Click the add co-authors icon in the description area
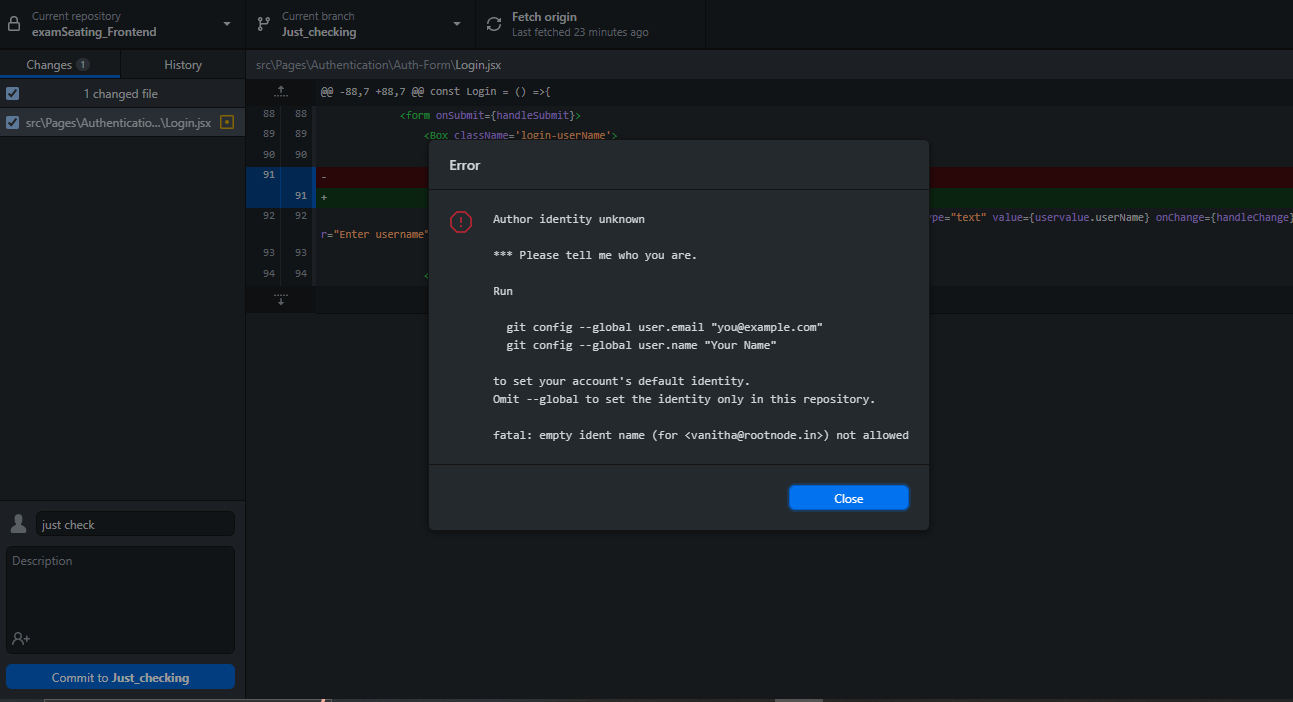 tap(21, 639)
